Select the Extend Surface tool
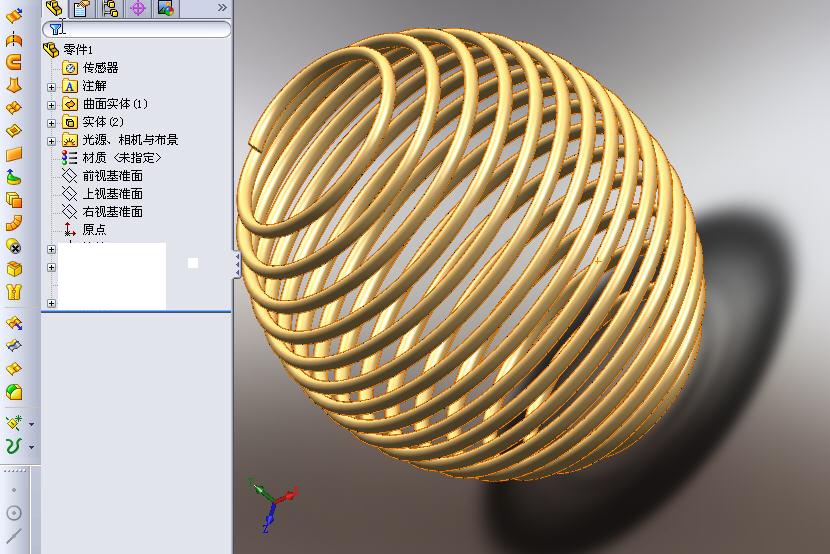This screenshot has height=554, width=830. point(14,323)
